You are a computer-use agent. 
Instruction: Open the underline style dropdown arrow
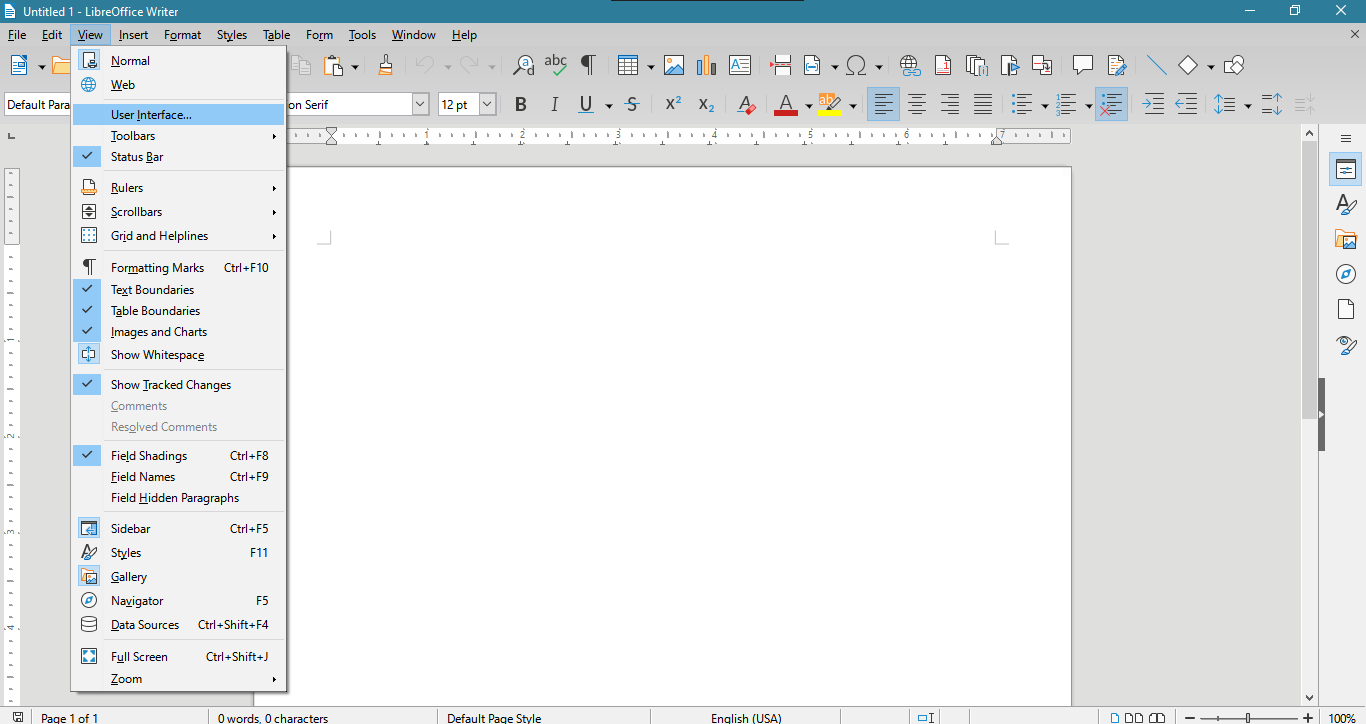click(607, 104)
